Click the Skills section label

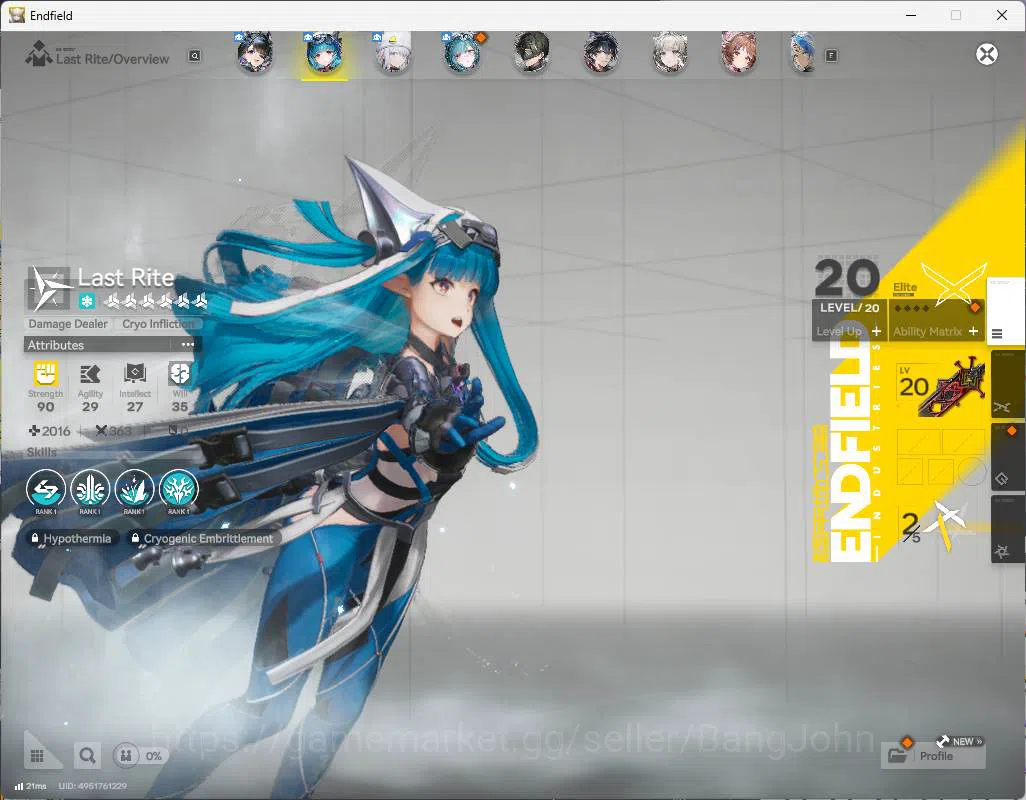pyautogui.click(x=41, y=452)
